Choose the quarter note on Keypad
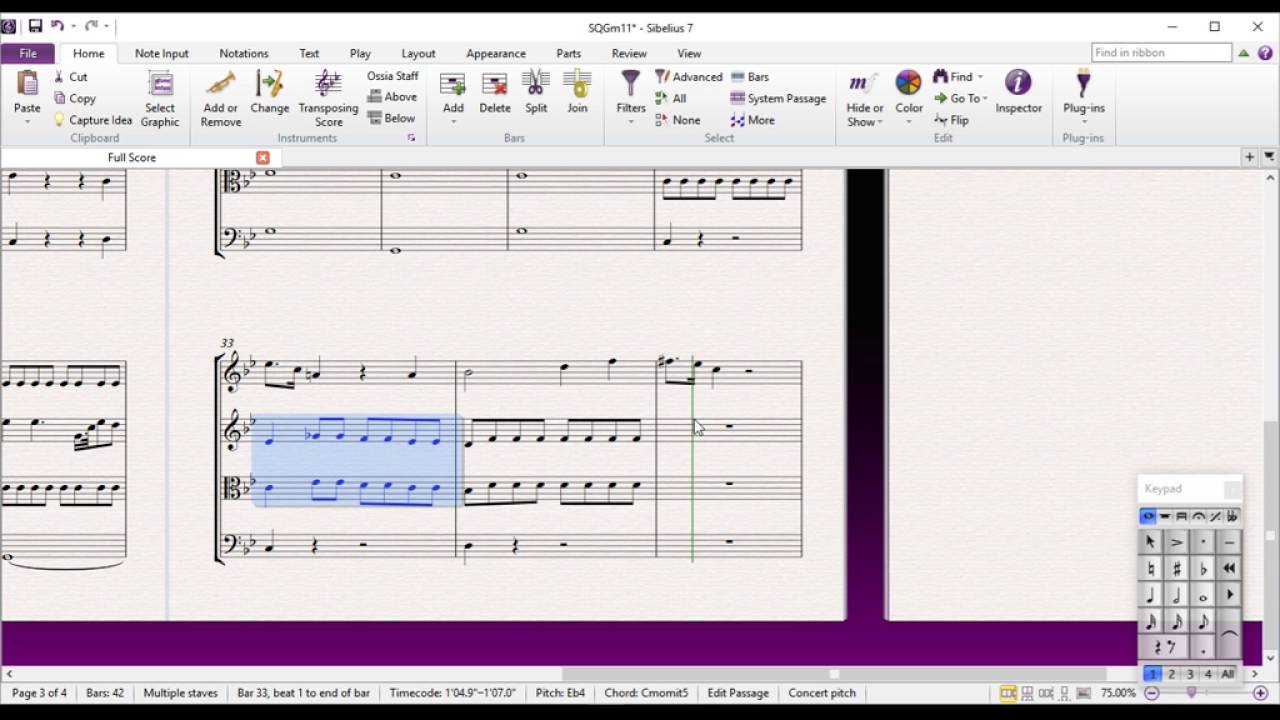This screenshot has width=1280, height=720. (1150, 595)
